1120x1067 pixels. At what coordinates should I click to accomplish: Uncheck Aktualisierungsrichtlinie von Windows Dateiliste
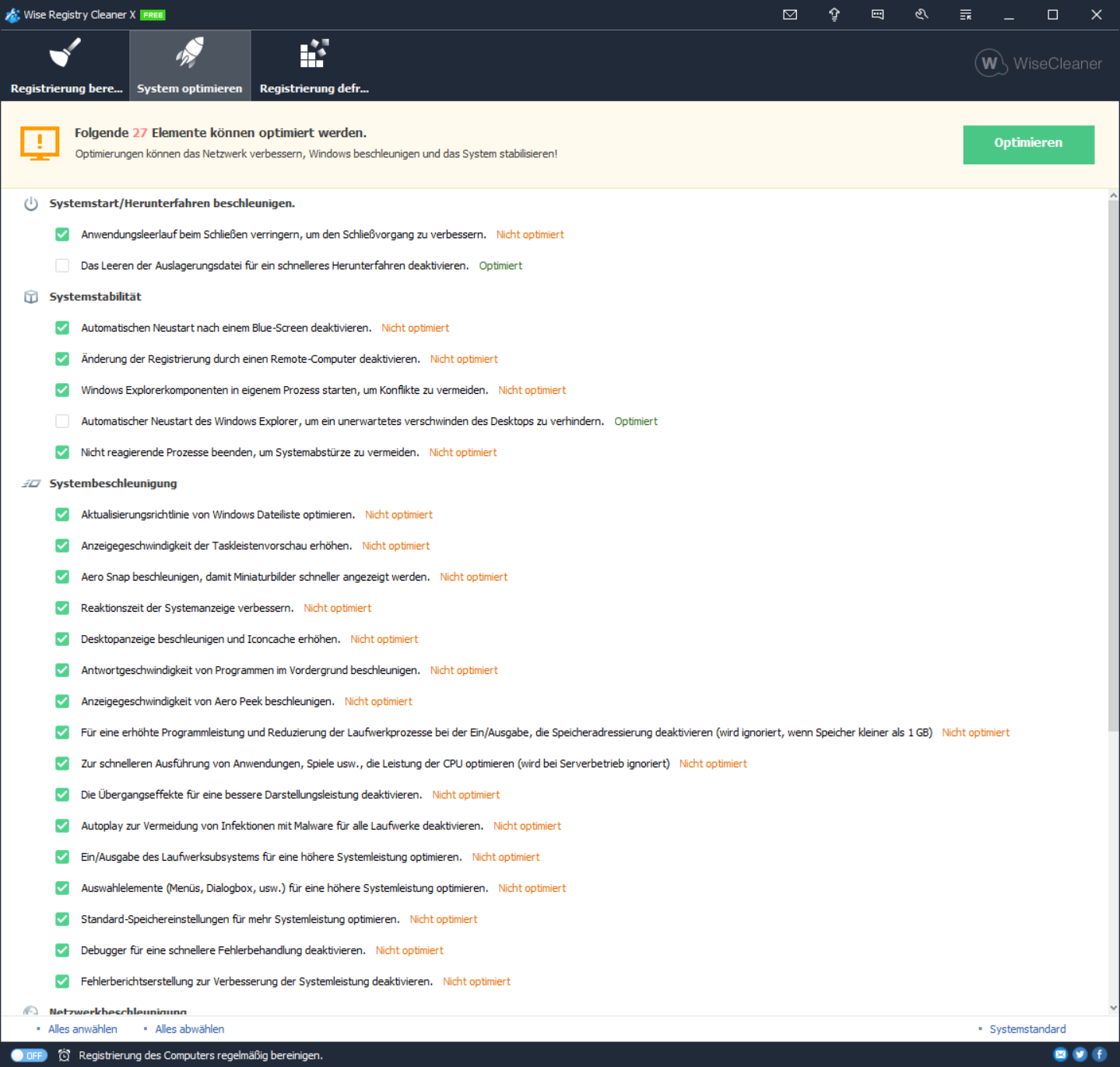point(62,514)
